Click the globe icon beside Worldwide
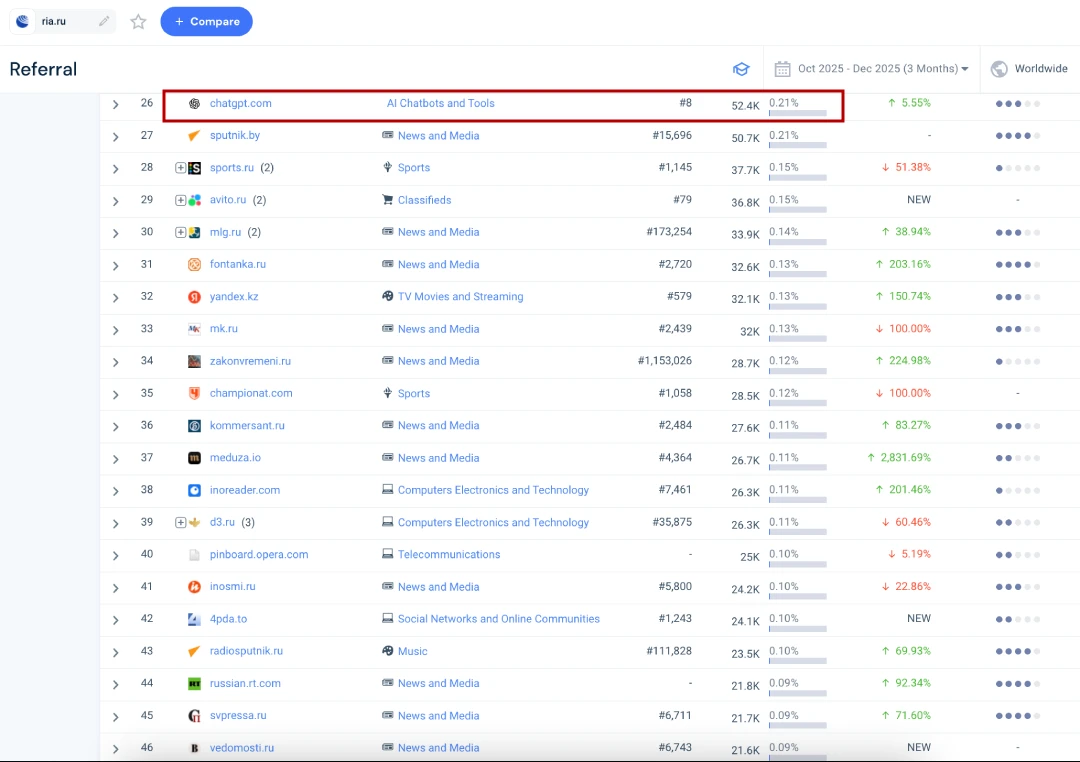 tap(998, 69)
